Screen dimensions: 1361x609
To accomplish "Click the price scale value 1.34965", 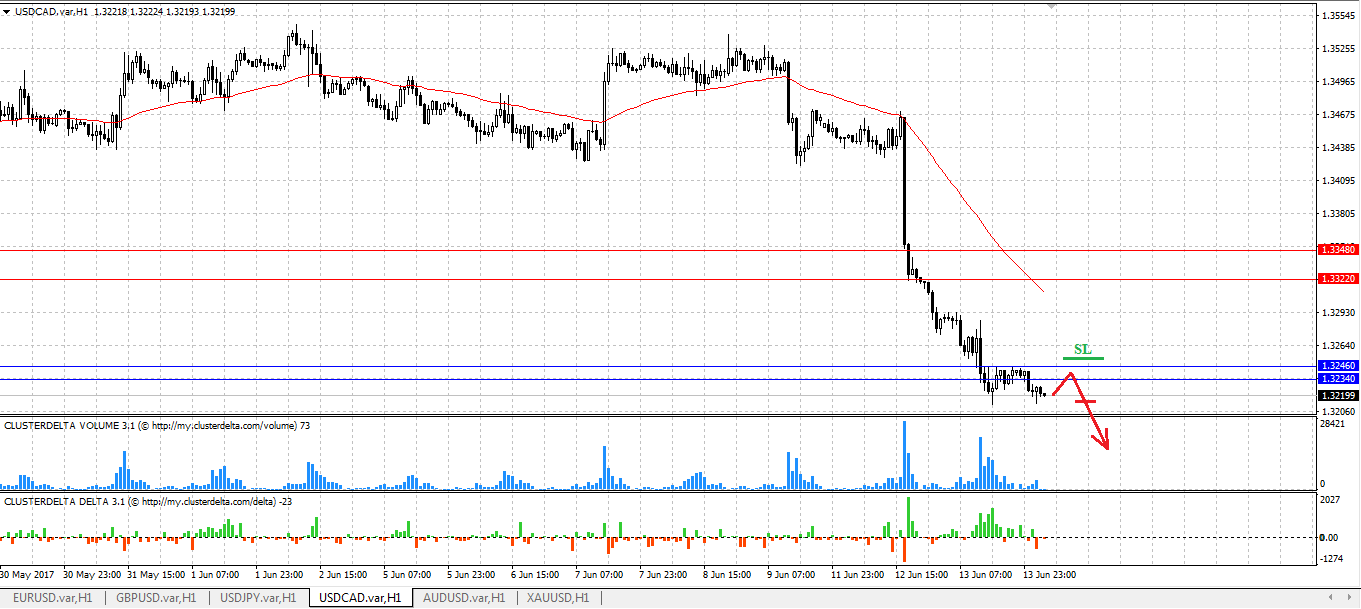I will click(x=1338, y=82).
